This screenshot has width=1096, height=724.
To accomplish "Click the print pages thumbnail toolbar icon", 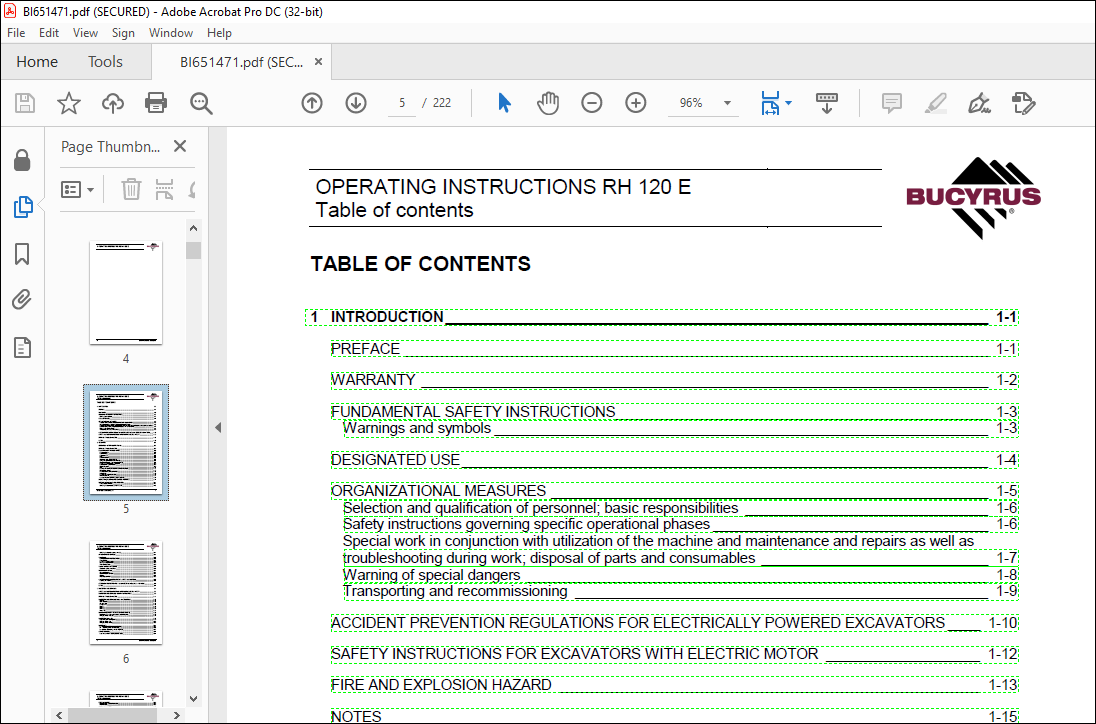I will coord(164,189).
